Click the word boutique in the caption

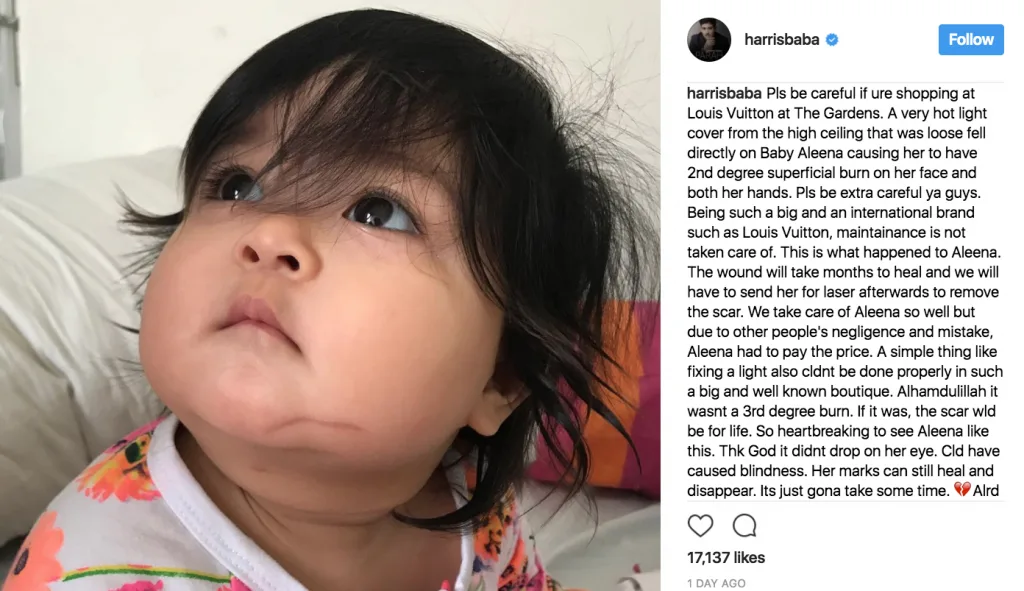tap(867, 391)
